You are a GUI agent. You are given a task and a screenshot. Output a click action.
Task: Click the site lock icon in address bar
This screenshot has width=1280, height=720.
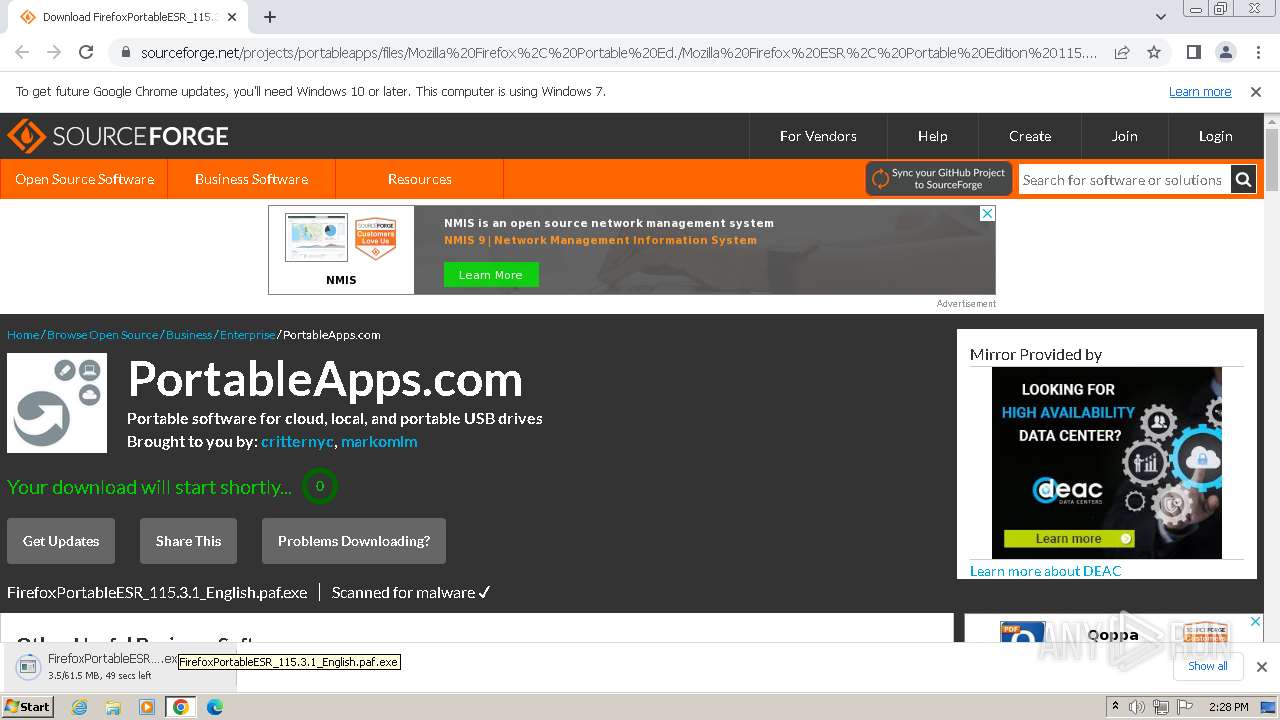(125, 53)
